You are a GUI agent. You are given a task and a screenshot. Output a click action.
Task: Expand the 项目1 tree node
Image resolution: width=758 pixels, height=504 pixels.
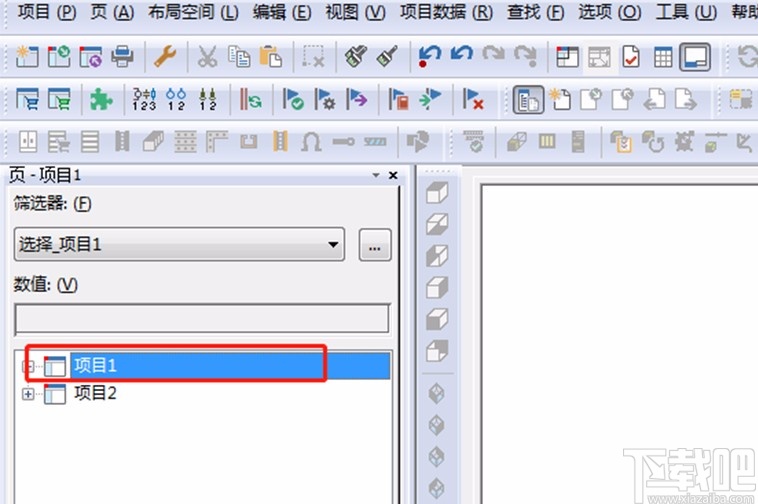pos(28,367)
